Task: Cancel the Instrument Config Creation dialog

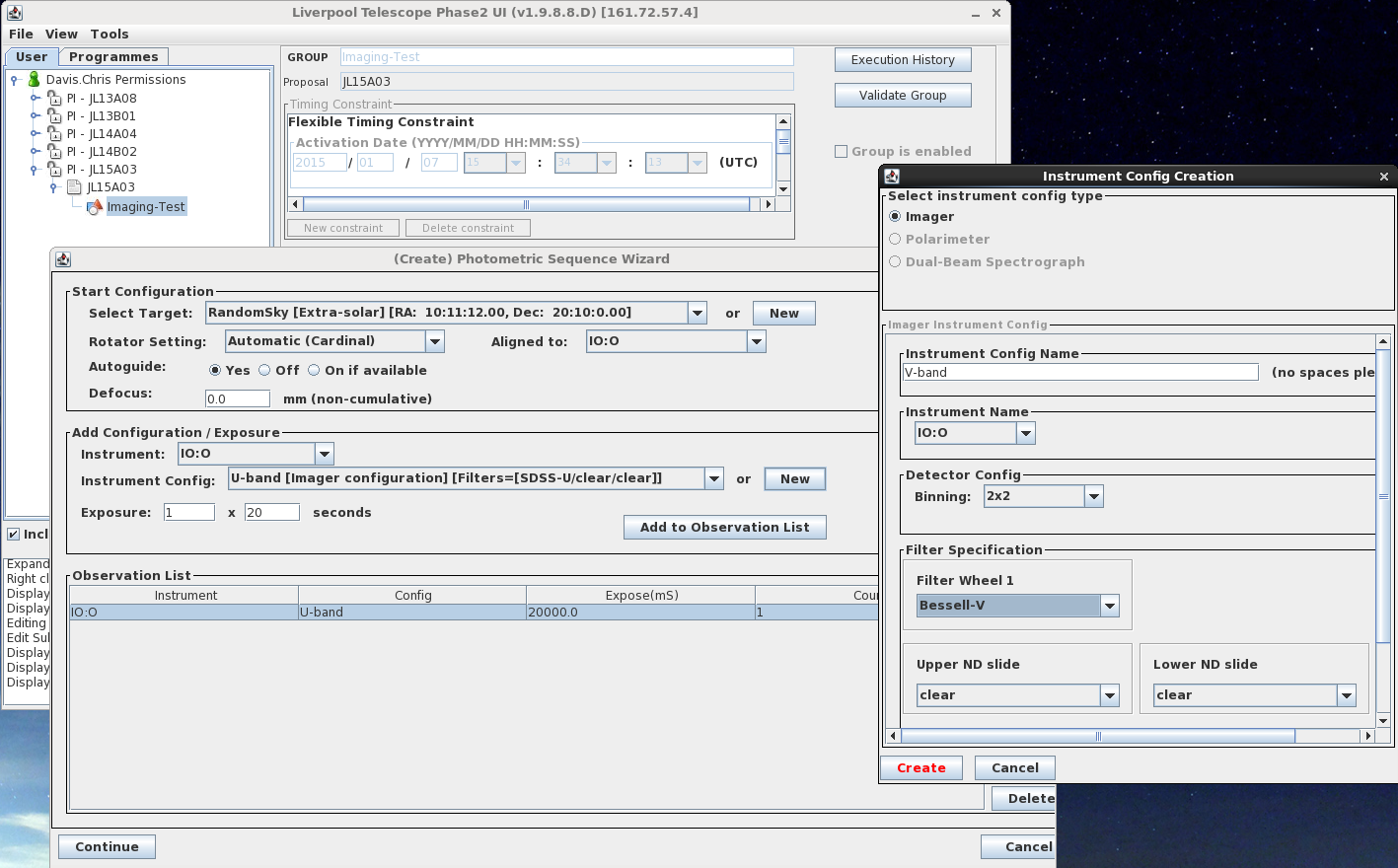Action: pos(1015,768)
